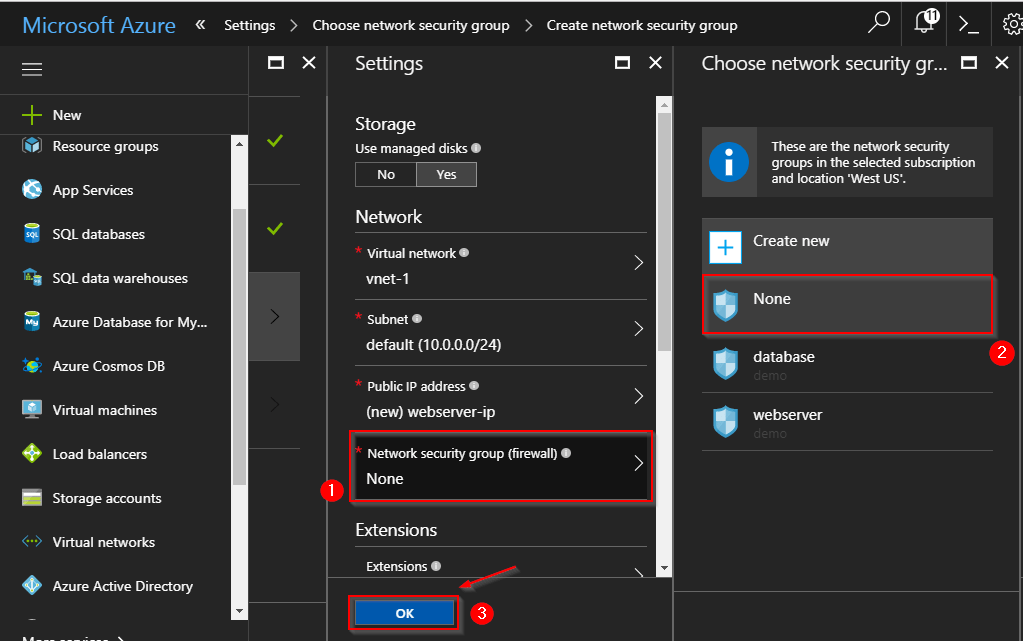This screenshot has width=1023, height=641.
Task: Toggle the hamburger menu in sidebar
Action: click(32, 69)
